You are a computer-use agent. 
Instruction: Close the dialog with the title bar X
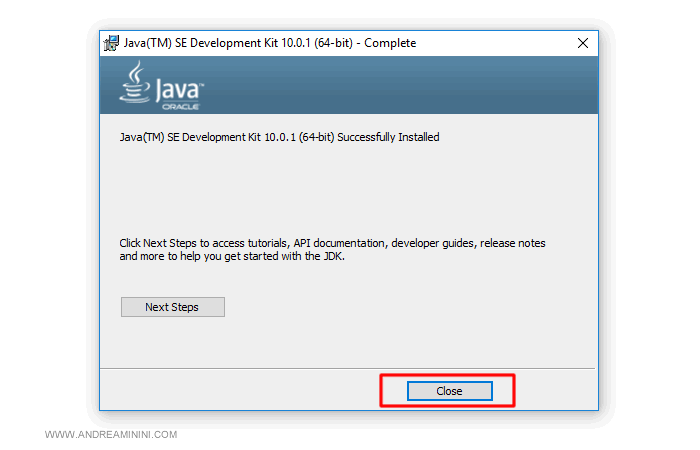(x=583, y=43)
